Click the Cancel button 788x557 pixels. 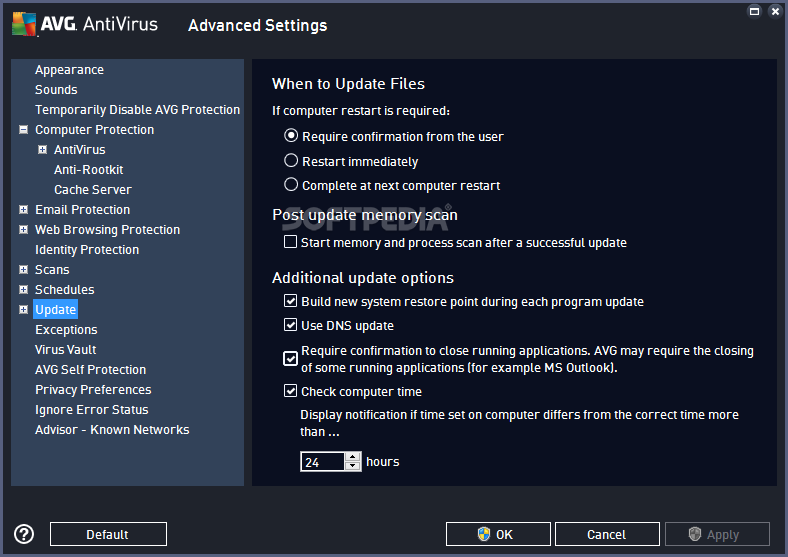point(607,534)
